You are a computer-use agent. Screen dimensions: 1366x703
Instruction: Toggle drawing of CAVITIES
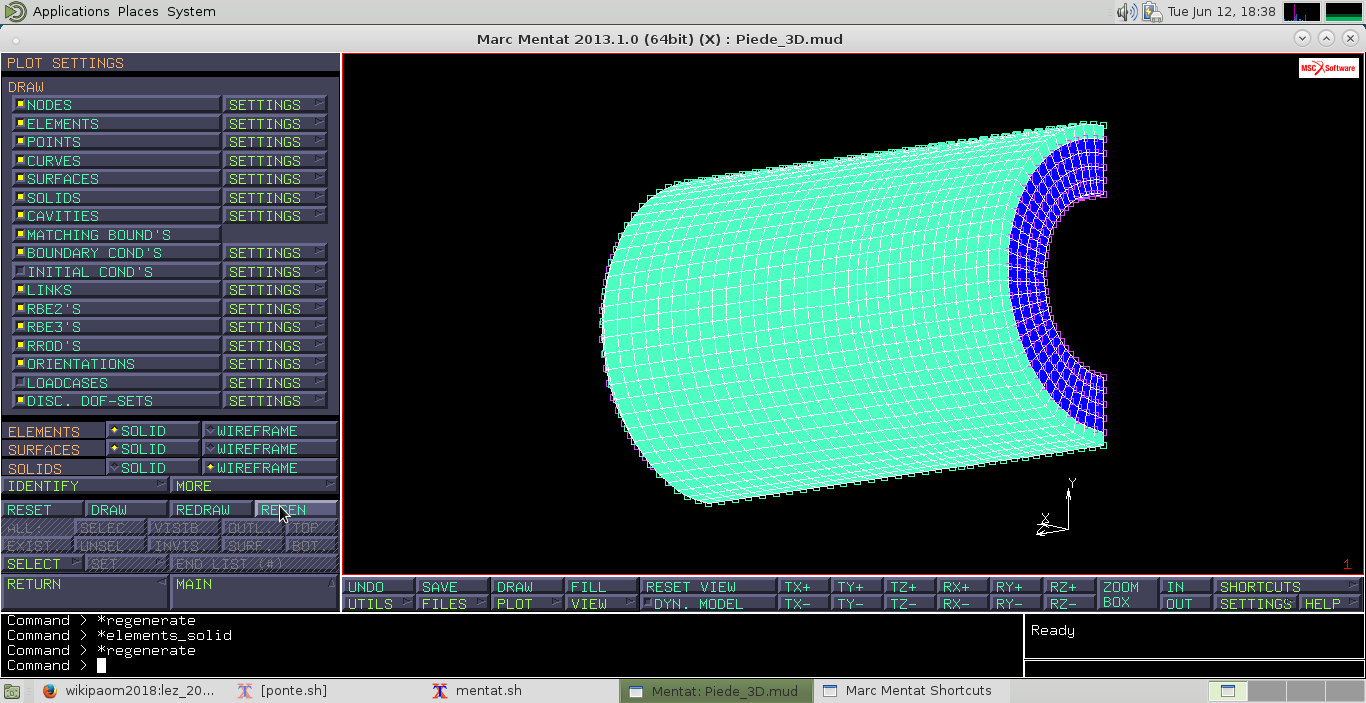pyautogui.click(x=116, y=216)
